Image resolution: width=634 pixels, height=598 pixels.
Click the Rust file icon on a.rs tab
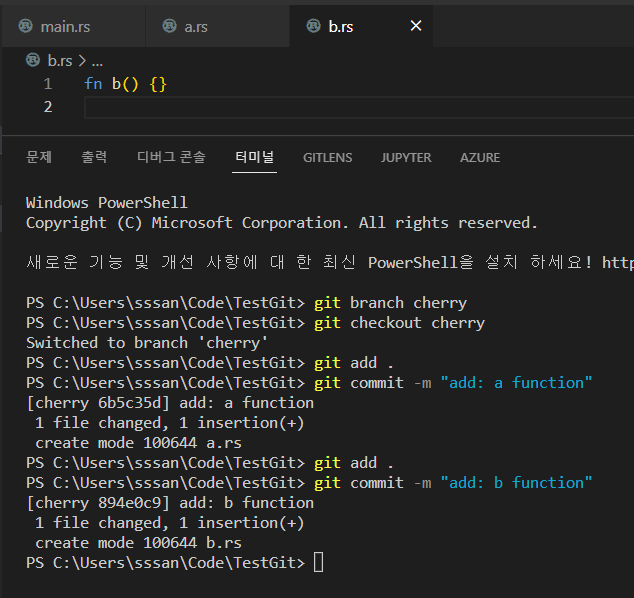pos(167,27)
